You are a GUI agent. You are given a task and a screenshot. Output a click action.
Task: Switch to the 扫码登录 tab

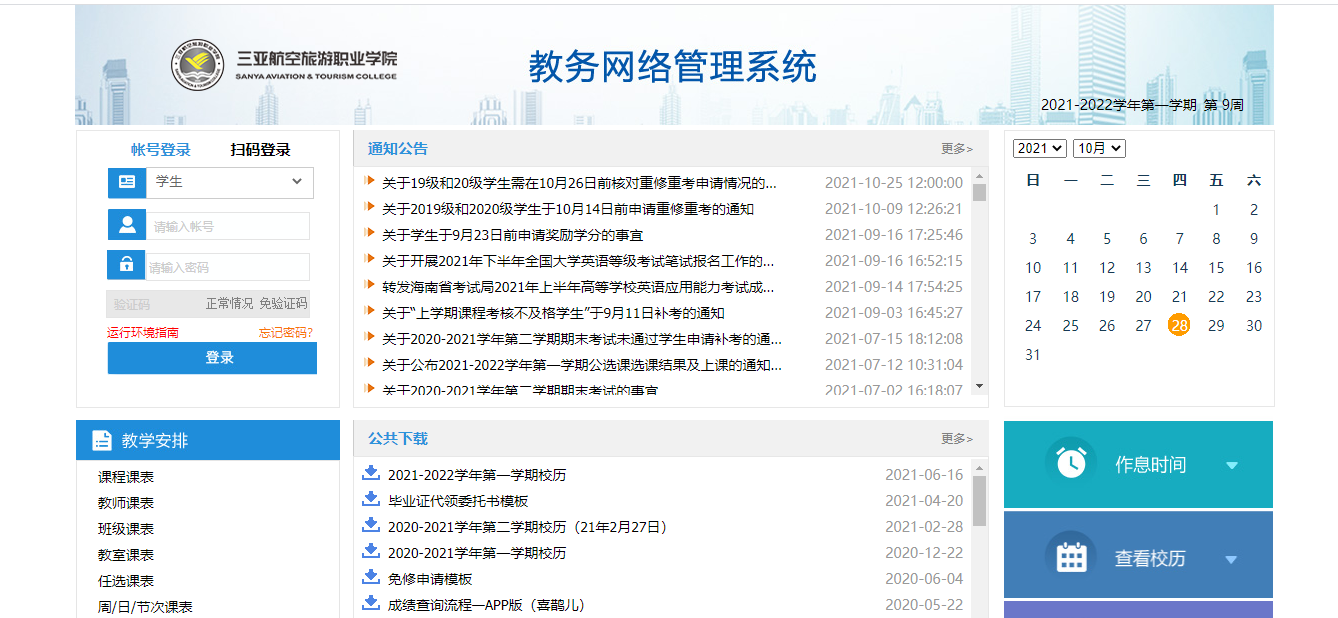tap(260, 150)
